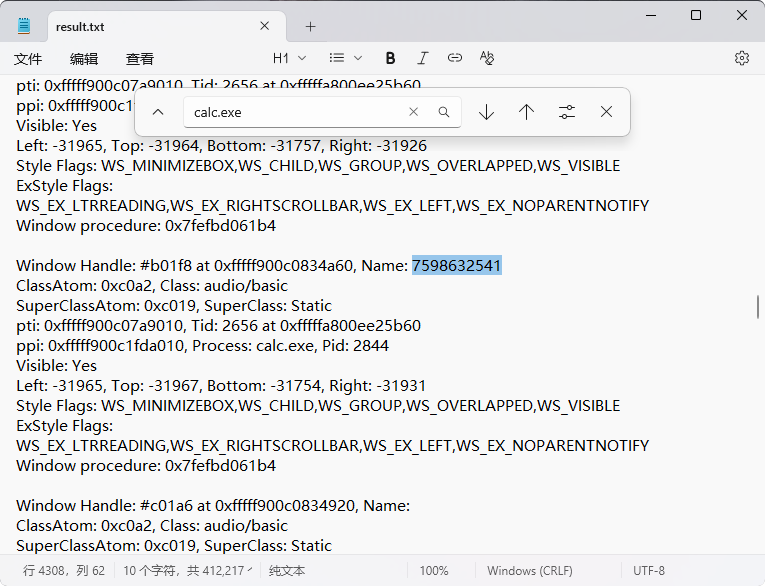The height and width of the screenshot is (586, 765).
Task: Click Windows (CRLF) line ending indicator
Action: click(530, 570)
